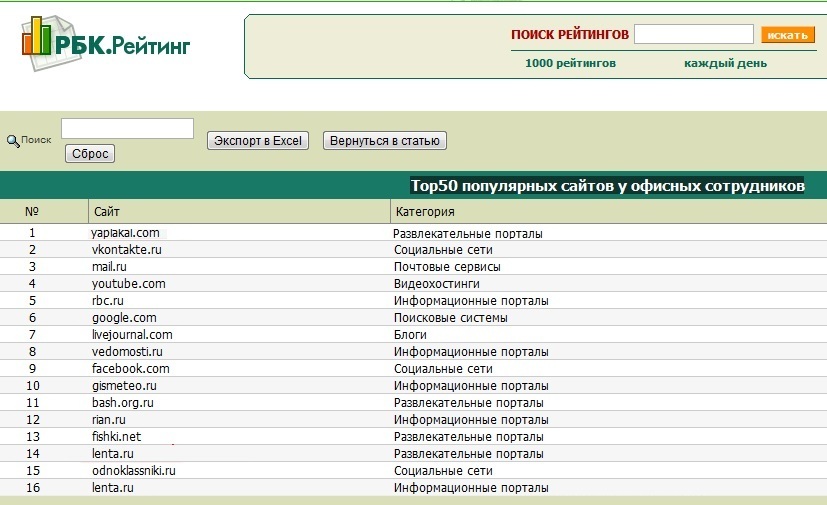827x505 pixels.
Task: Select fishki.net site cell
Action: tap(116, 436)
